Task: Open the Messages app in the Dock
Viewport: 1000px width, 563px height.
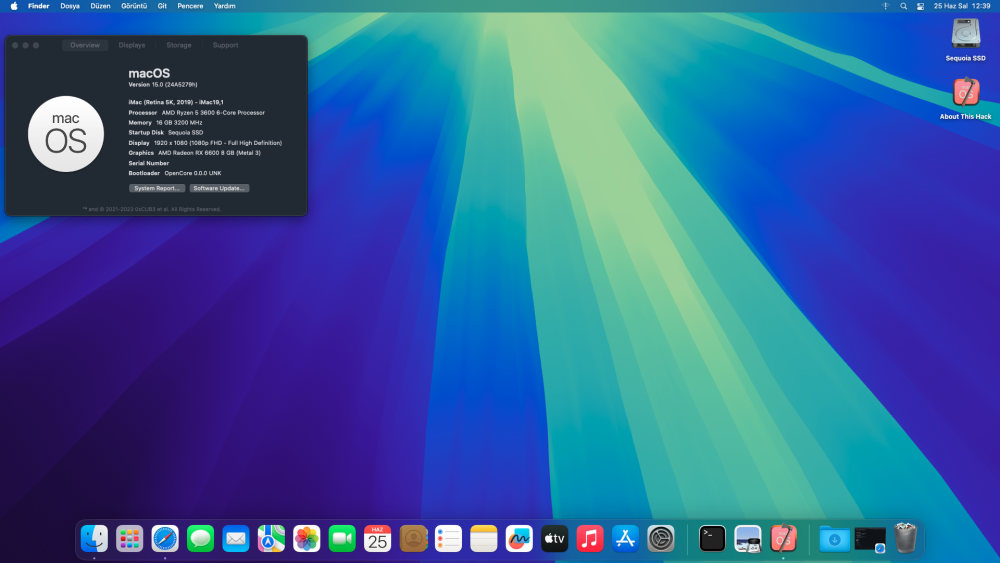Action: pos(200,539)
